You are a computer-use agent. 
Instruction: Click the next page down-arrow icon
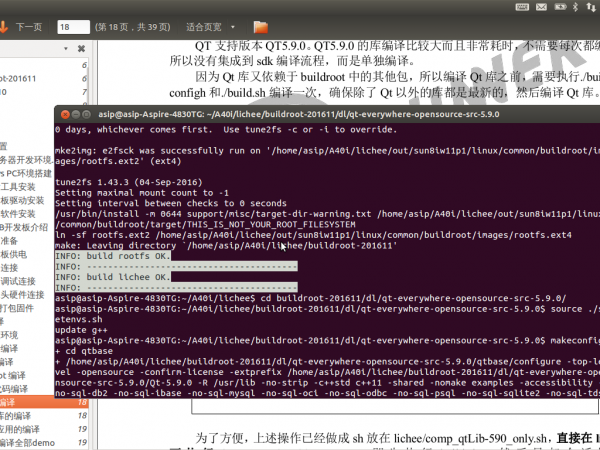click(x=7, y=27)
